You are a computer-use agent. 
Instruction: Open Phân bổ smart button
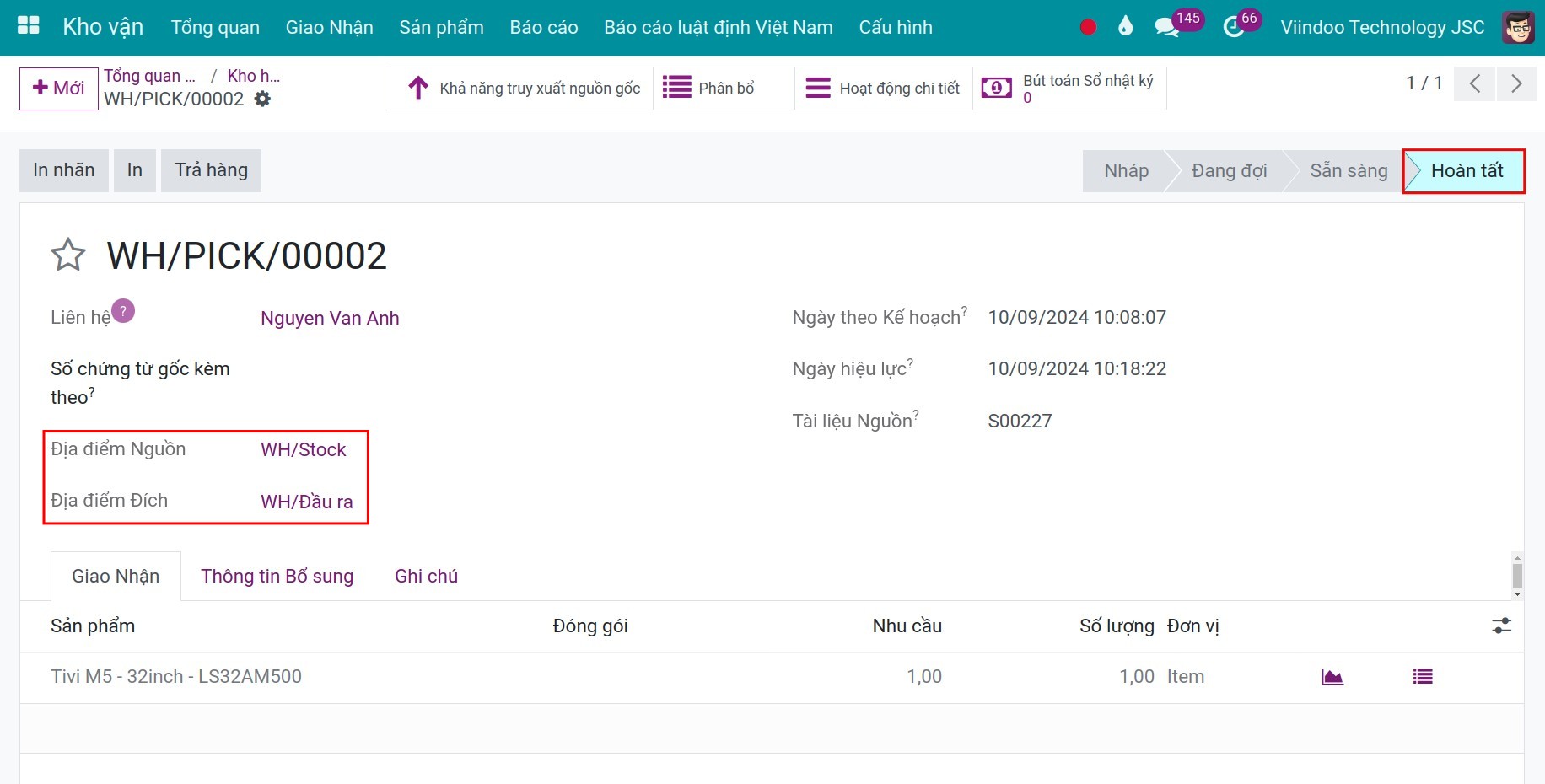(724, 88)
